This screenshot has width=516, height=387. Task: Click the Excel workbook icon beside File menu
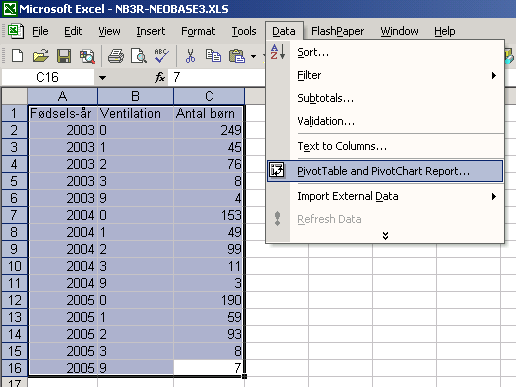(16, 31)
